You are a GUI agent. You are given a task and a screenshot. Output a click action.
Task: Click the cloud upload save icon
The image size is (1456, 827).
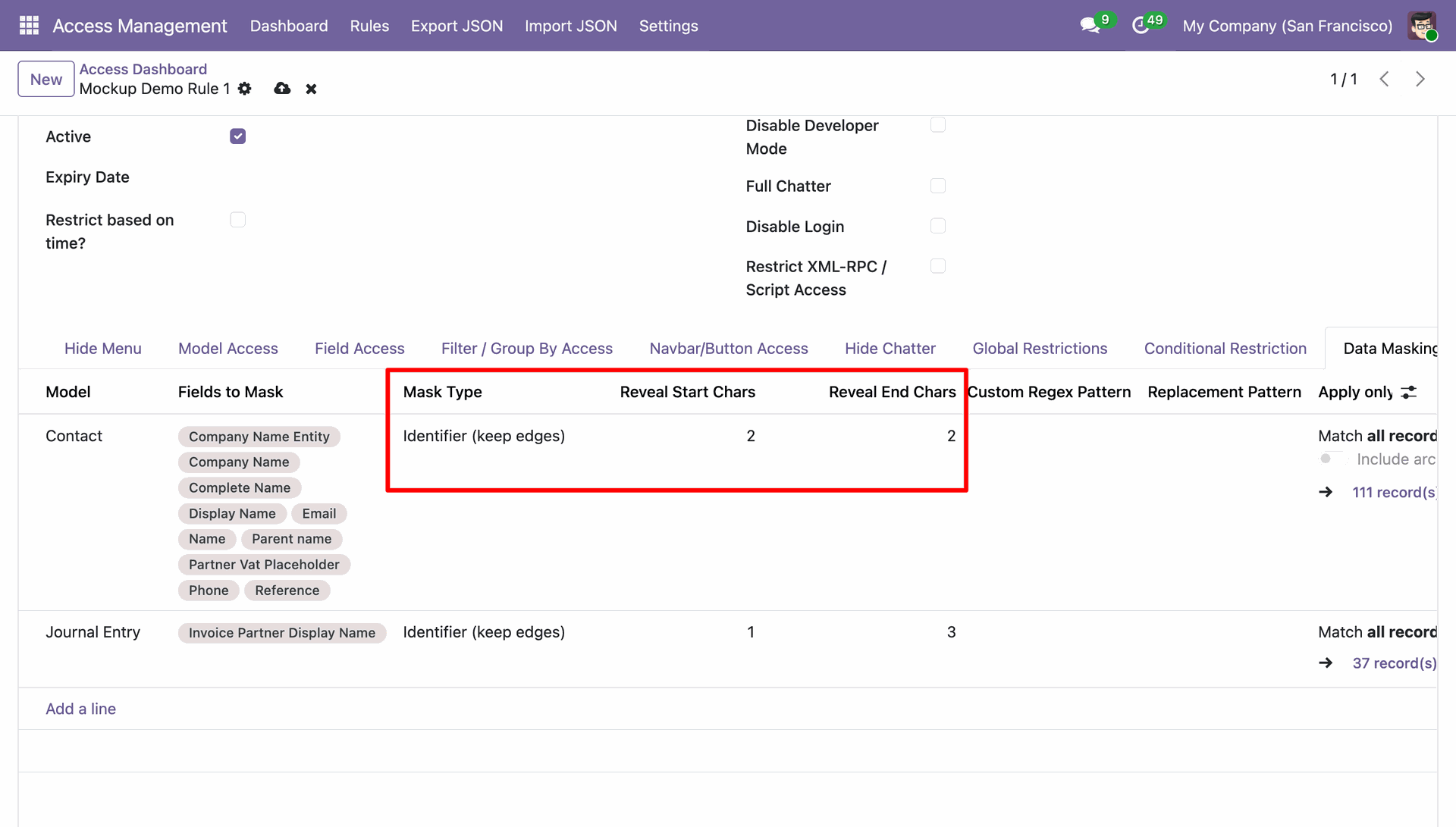point(282,89)
